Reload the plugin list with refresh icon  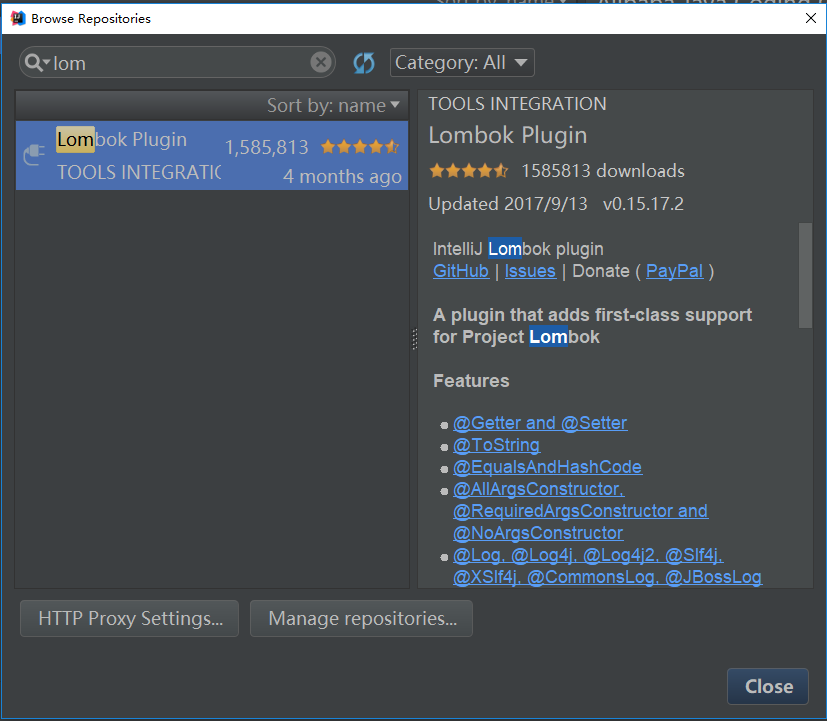pyautogui.click(x=364, y=63)
